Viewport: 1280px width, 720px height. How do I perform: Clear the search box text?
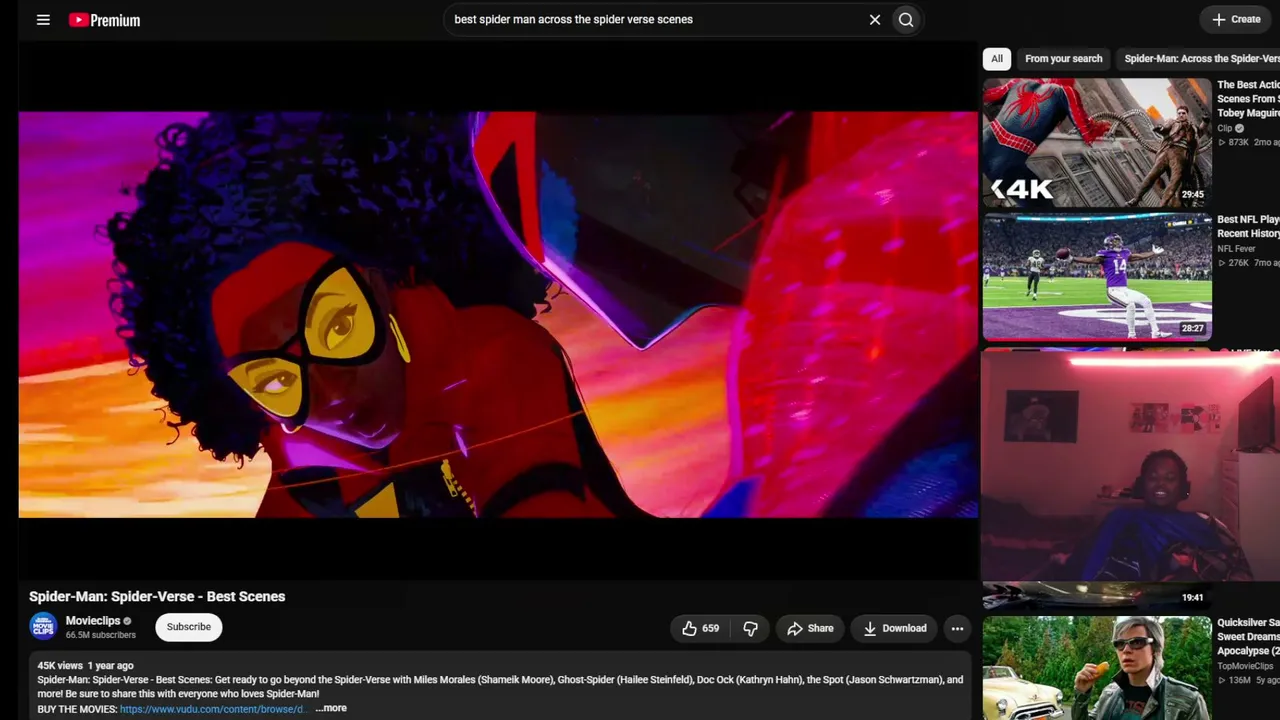tap(875, 20)
